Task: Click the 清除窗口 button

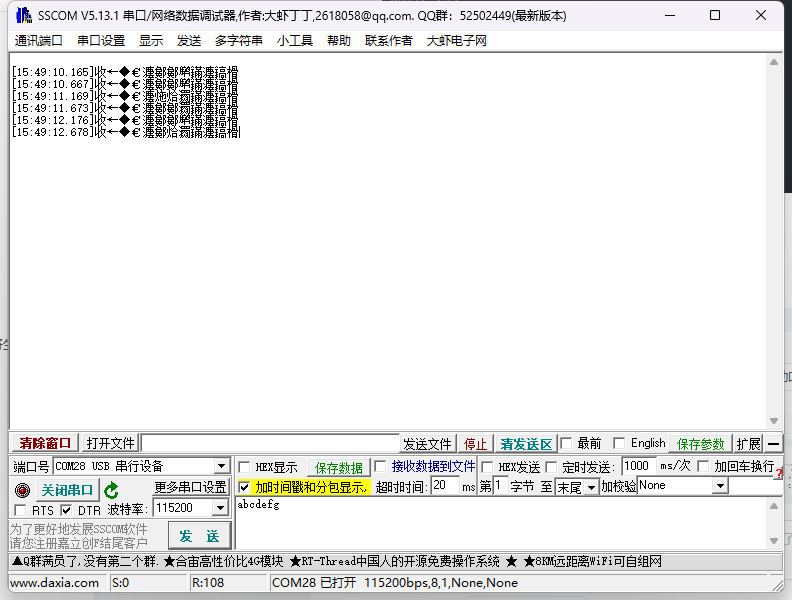Action: coord(45,443)
